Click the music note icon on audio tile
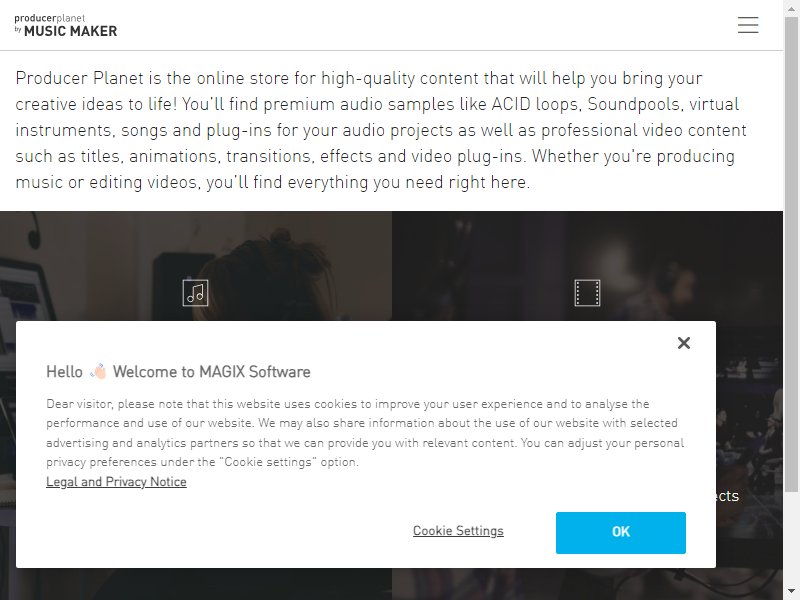Viewport: 800px width, 600px height. click(x=195, y=292)
